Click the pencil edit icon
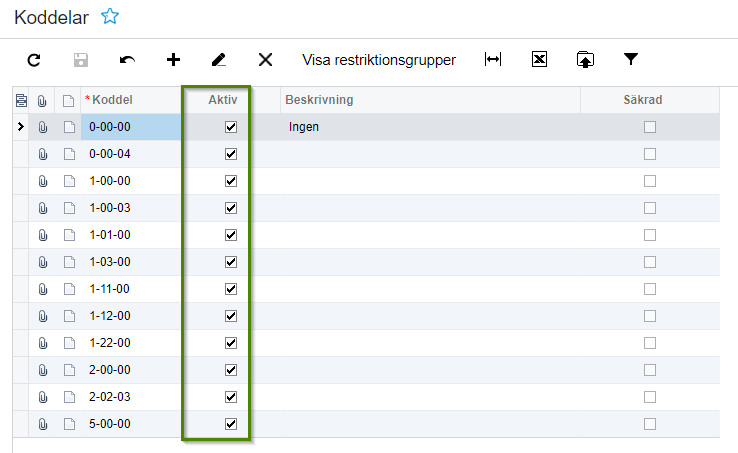The width and height of the screenshot is (738, 453). coord(219,60)
